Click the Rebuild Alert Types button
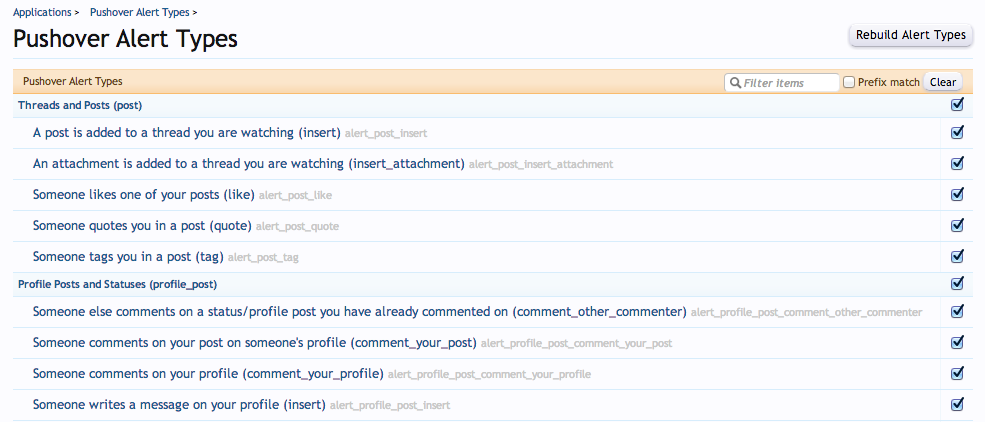This screenshot has height=422, width=985. pos(910,35)
